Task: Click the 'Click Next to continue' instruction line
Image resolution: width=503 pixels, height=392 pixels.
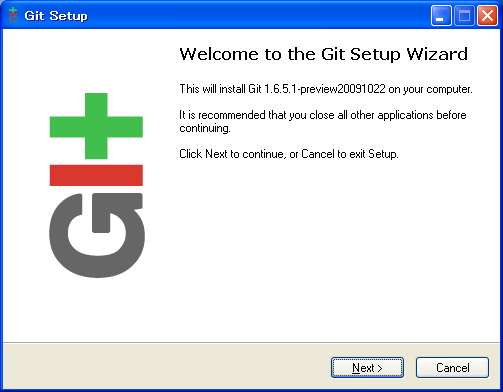Action: [x=289, y=154]
